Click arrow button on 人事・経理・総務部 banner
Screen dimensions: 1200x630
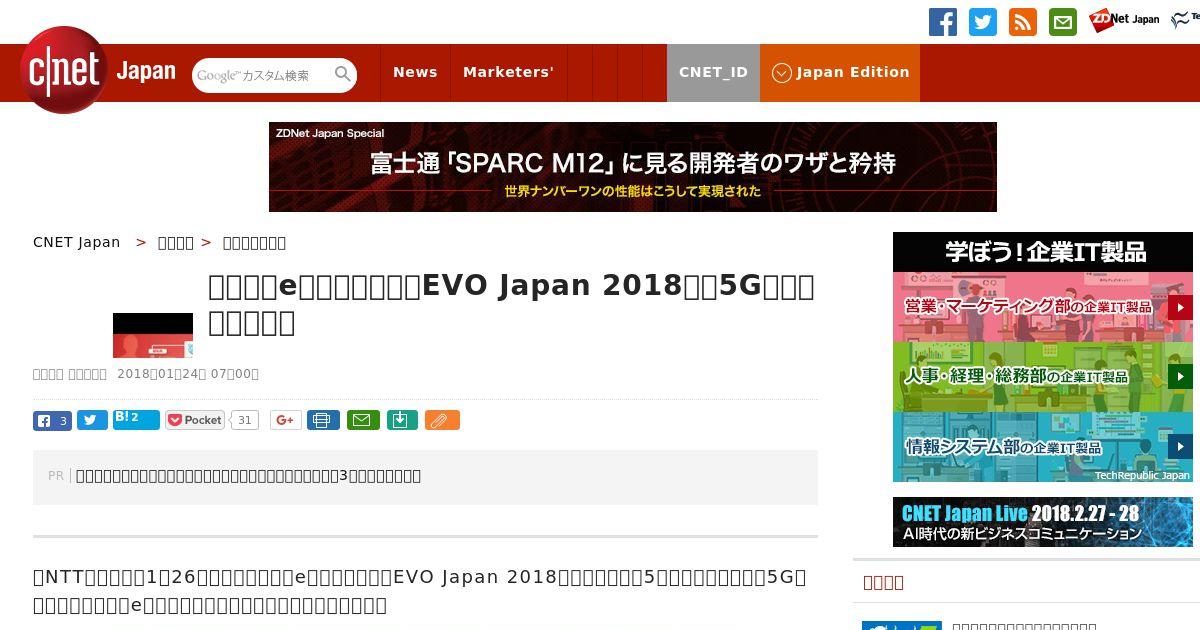pyautogui.click(x=1180, y=377)
